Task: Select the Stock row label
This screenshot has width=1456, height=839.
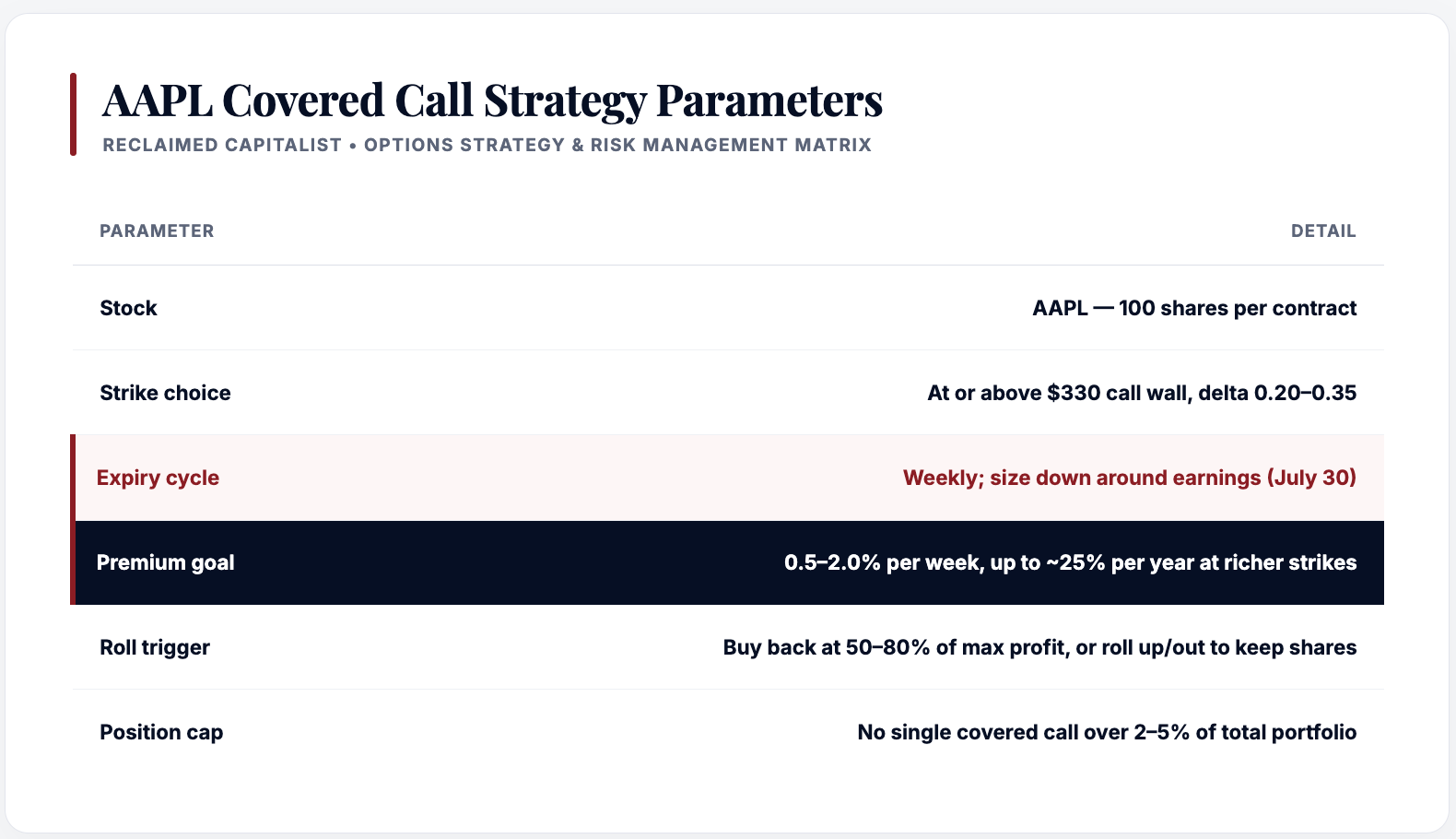Action: click(128, 308)
